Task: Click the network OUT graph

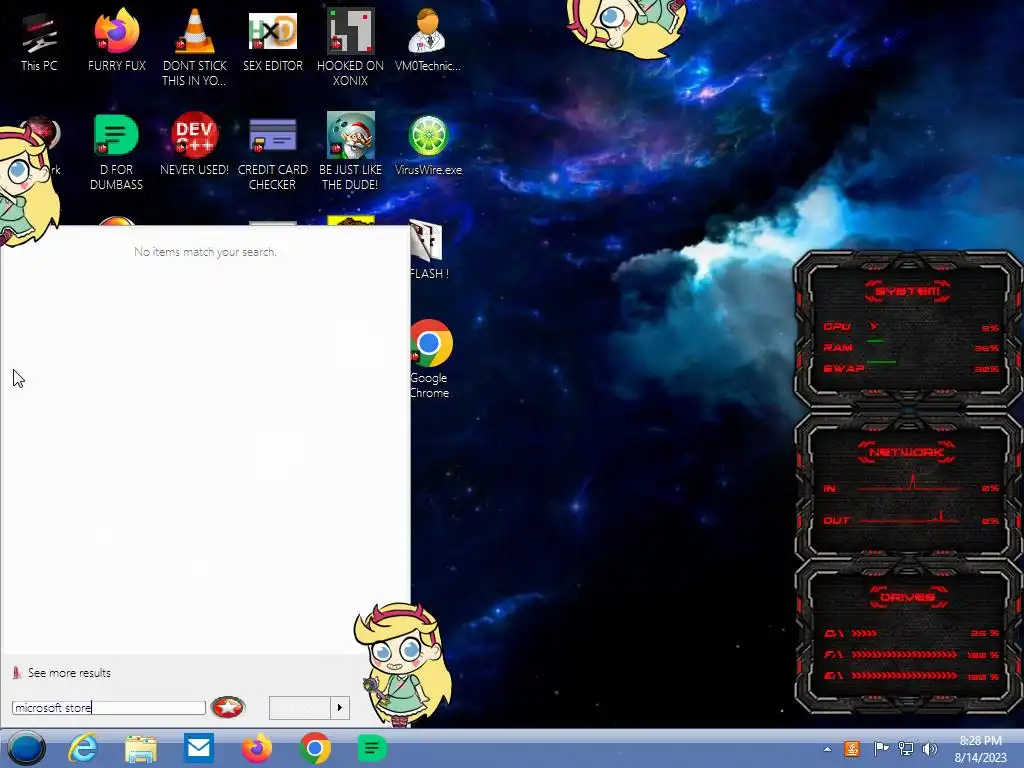Action: click(908, 517)
